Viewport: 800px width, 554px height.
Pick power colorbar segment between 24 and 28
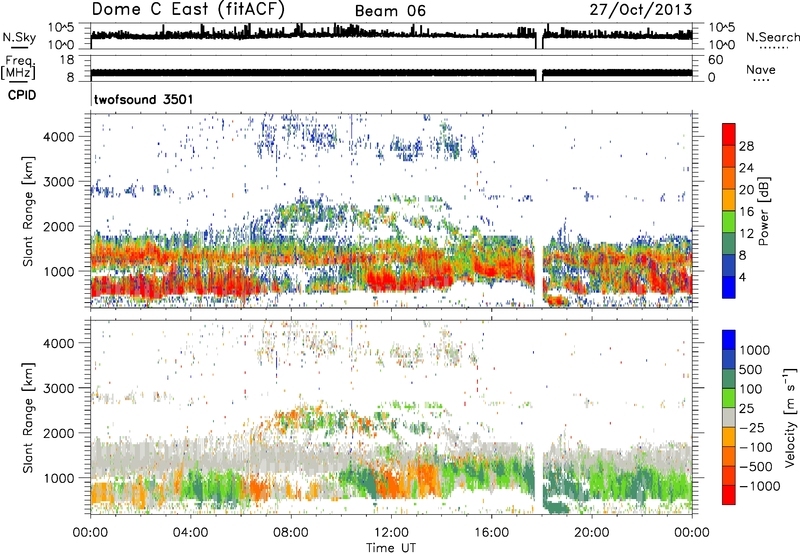point(729,157)
